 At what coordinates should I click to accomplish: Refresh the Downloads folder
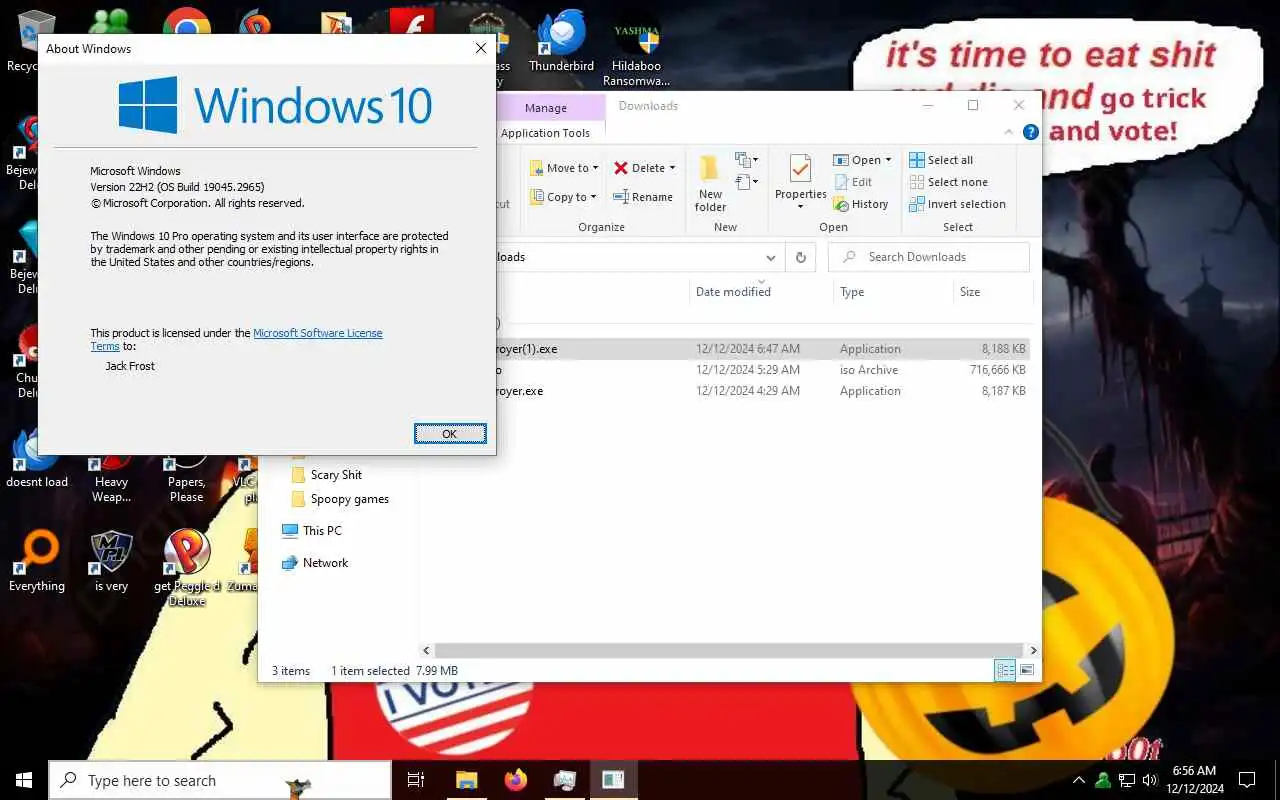800,257
